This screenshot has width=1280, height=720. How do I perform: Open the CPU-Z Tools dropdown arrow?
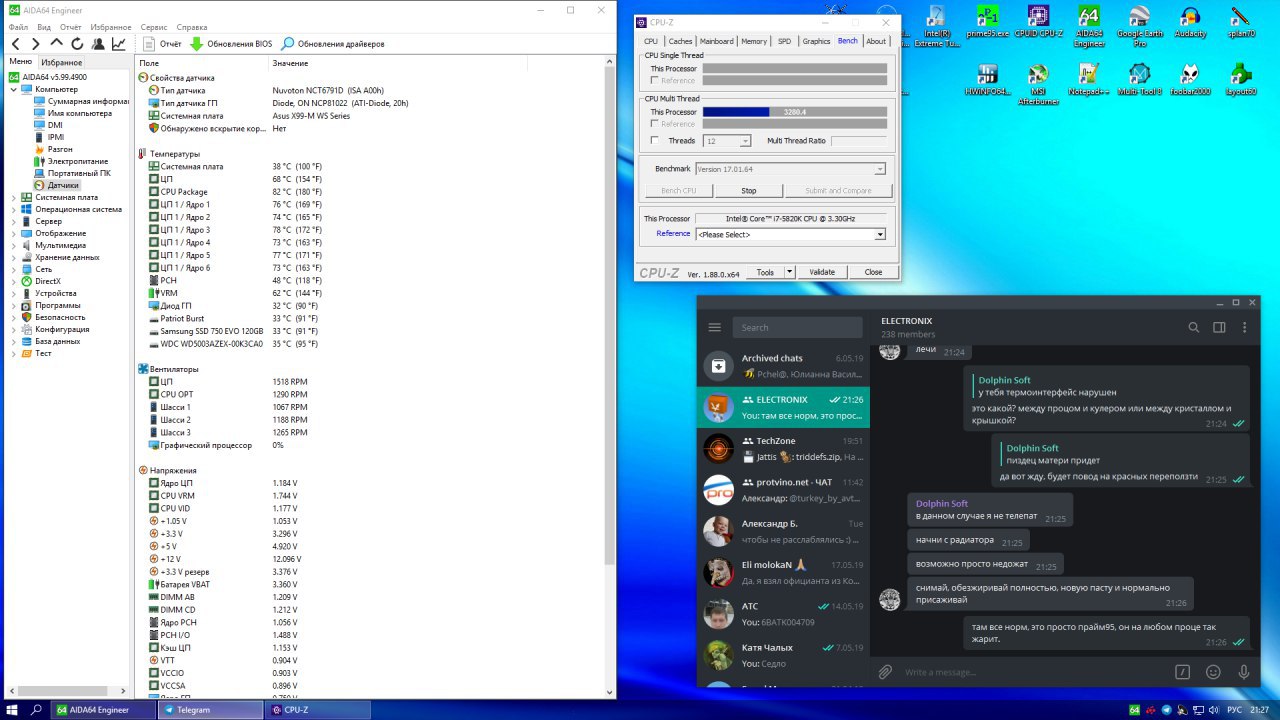789,272
